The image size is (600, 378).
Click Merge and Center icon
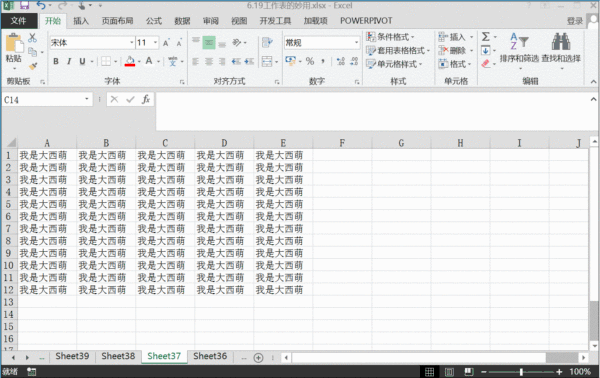(267, 61)
